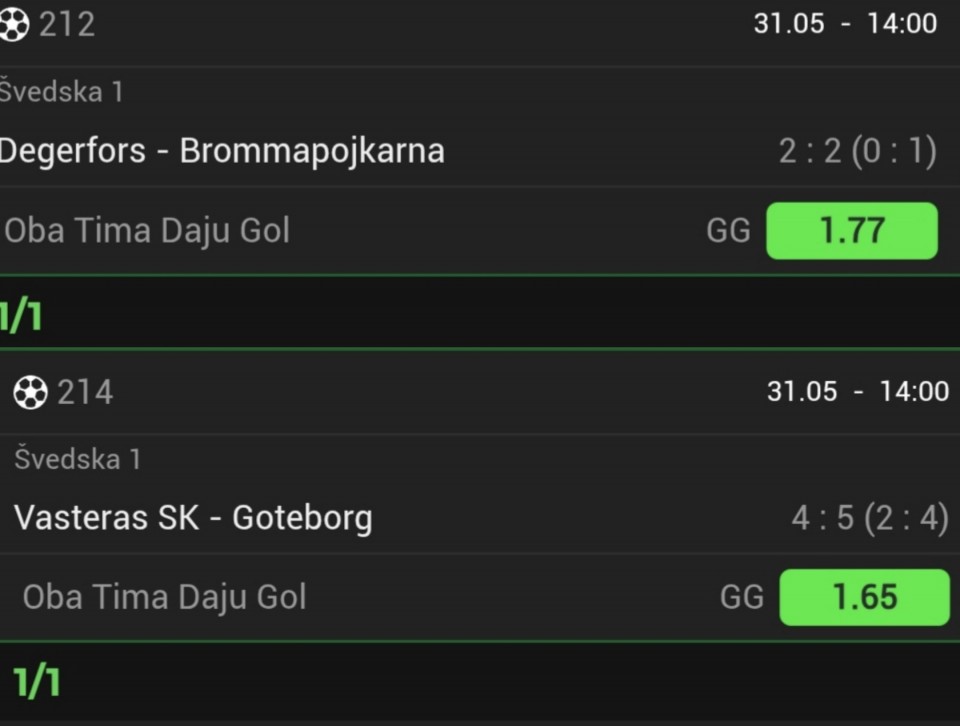Click the soccer ball icon beside 214
This screenshot has width=960, height=726.
point(31,392)
